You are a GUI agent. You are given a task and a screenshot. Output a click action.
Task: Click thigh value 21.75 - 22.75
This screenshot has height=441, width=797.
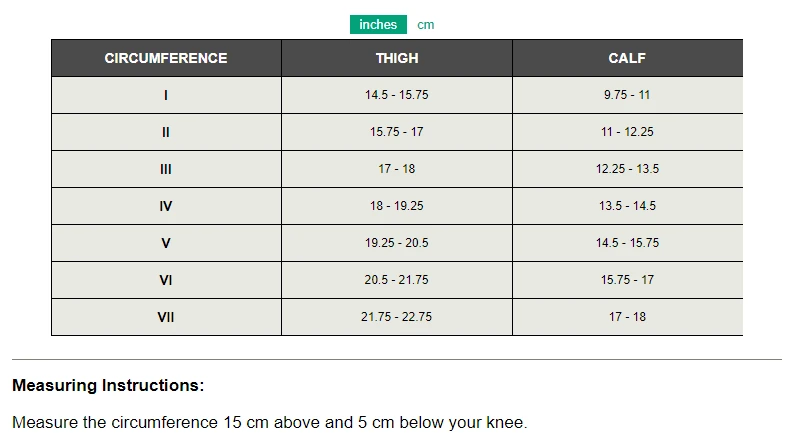pyautogui.click(x=397, y=317)
